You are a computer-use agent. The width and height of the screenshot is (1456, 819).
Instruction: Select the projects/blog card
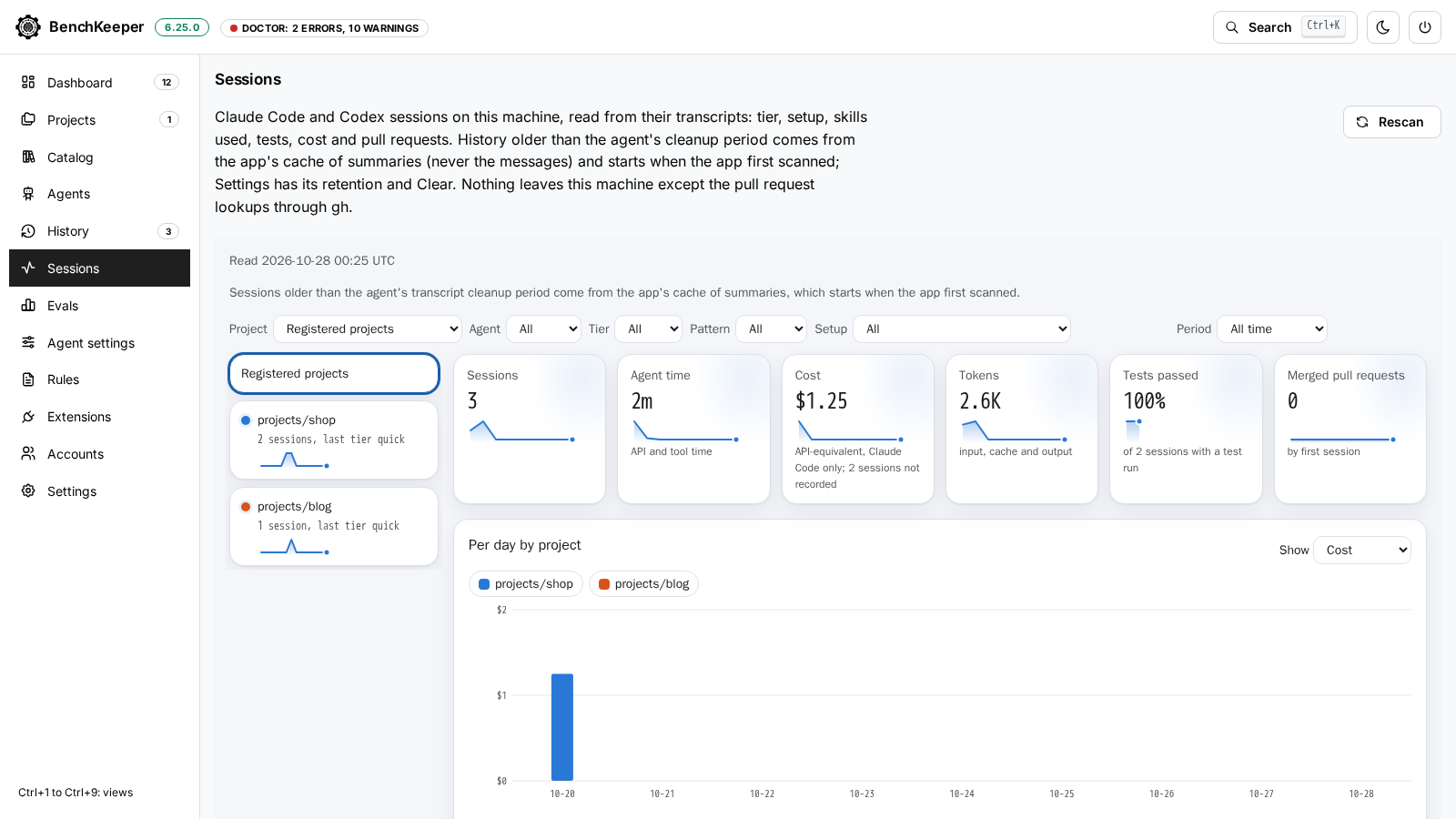pyautogui.click(x=334, y=526)
